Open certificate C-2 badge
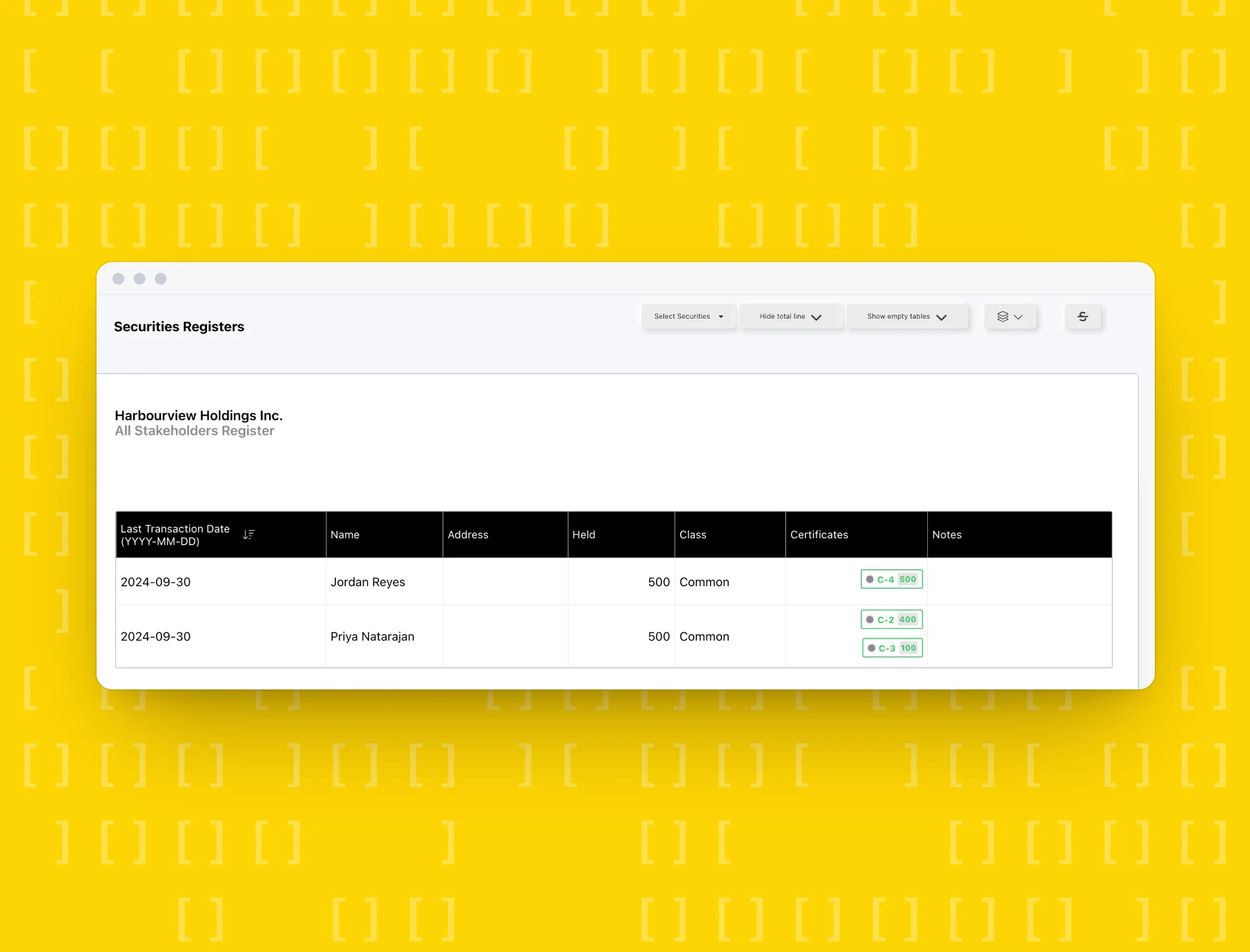The image size is (1250, 952). pos(892,619)
